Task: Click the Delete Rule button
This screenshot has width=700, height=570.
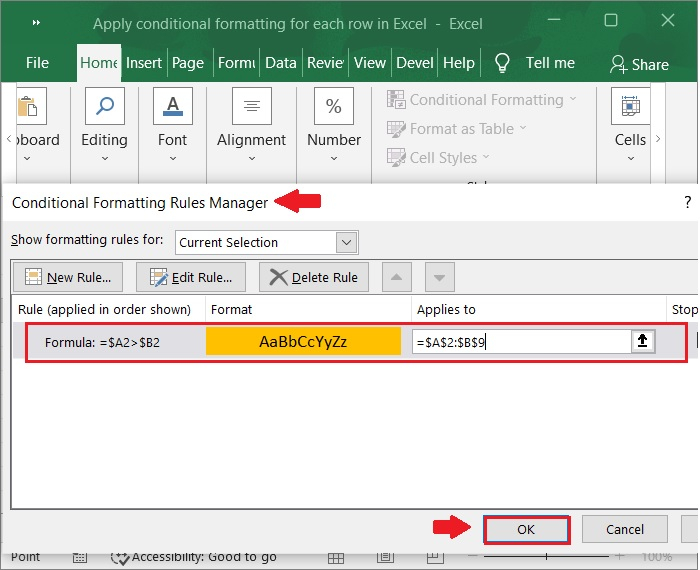Action: point(314,277)
